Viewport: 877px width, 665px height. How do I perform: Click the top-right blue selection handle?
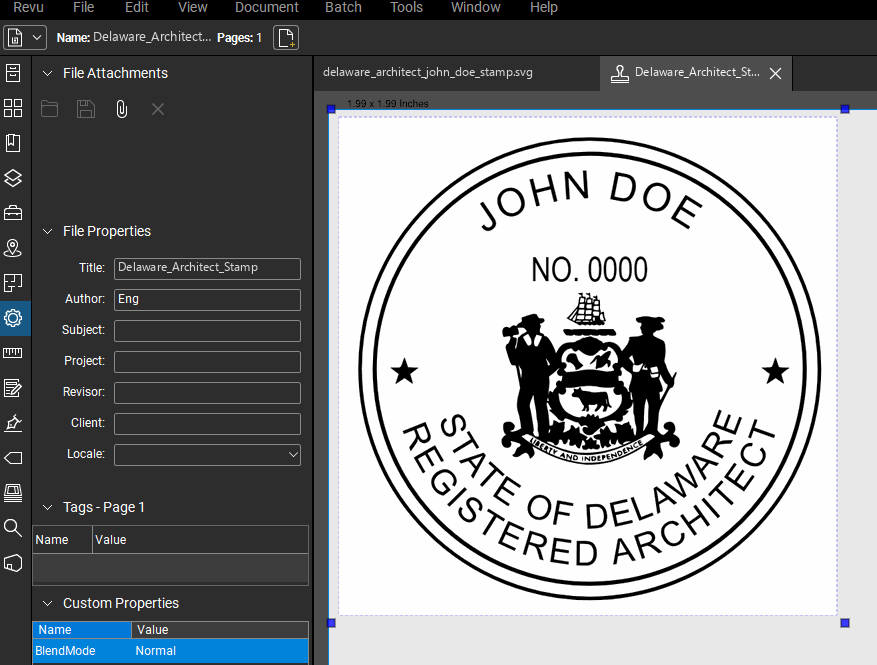click(x=845, y=109)
